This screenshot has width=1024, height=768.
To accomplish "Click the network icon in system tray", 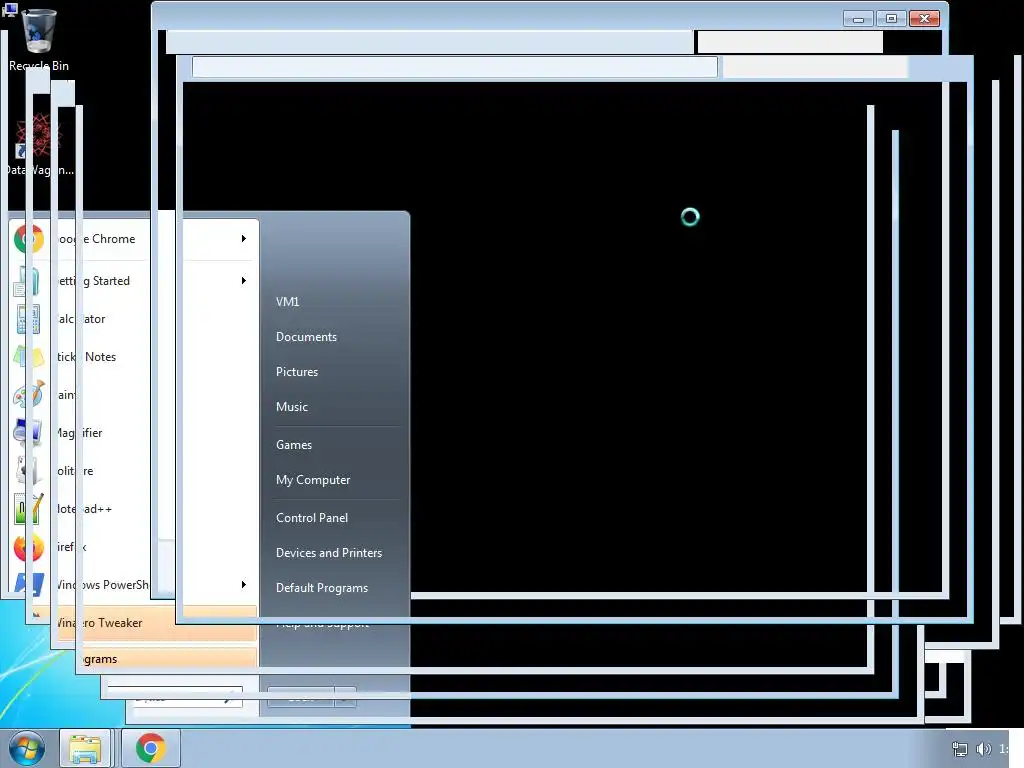I will (x=959, y=748).
